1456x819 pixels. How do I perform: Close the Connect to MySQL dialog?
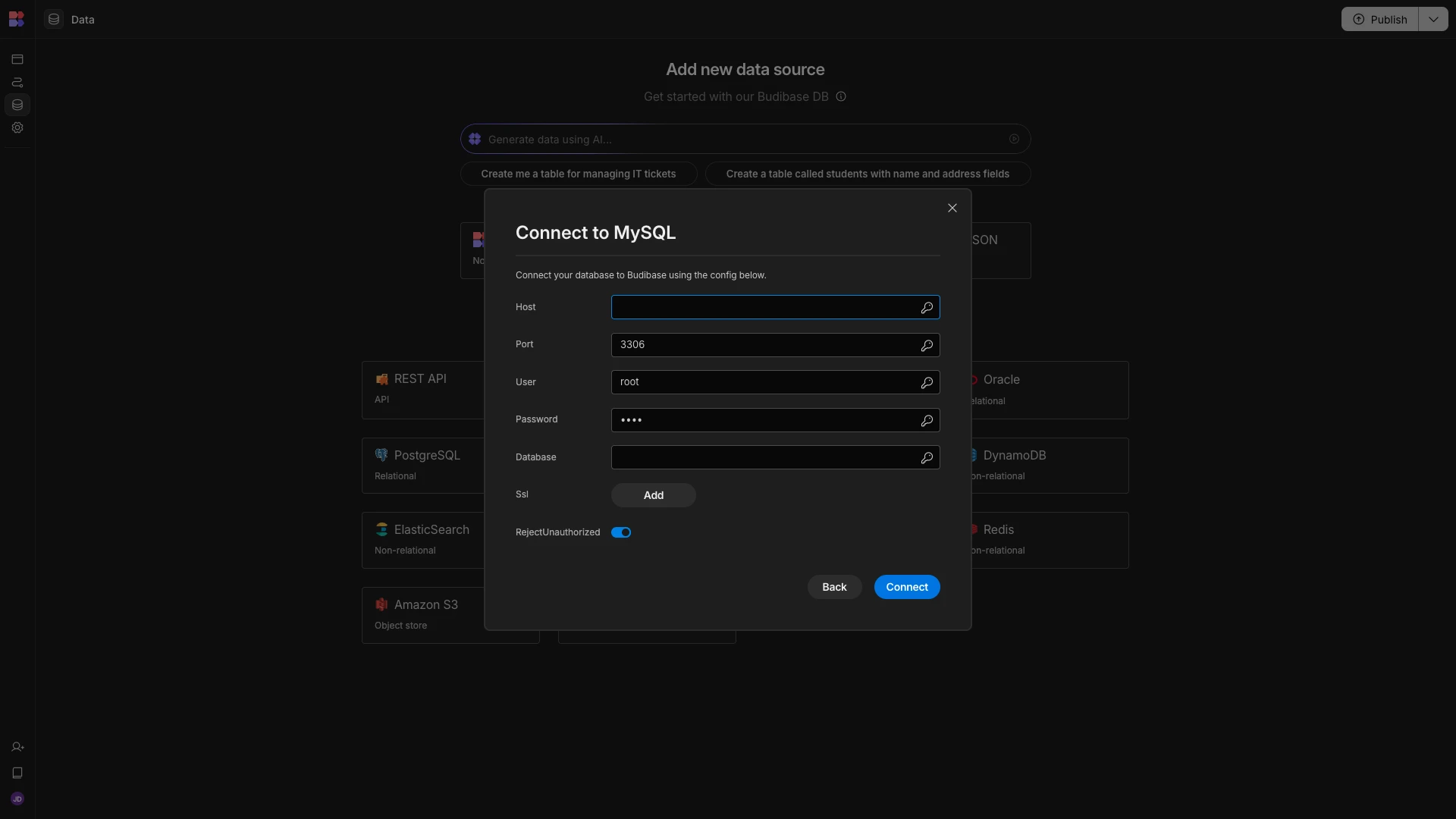(952, 208)
